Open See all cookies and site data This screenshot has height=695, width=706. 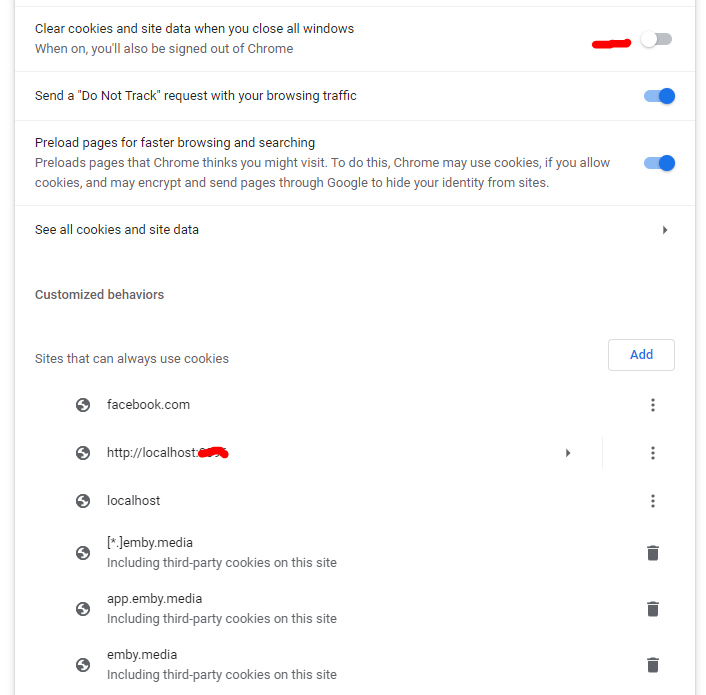(x=117, y=230)
